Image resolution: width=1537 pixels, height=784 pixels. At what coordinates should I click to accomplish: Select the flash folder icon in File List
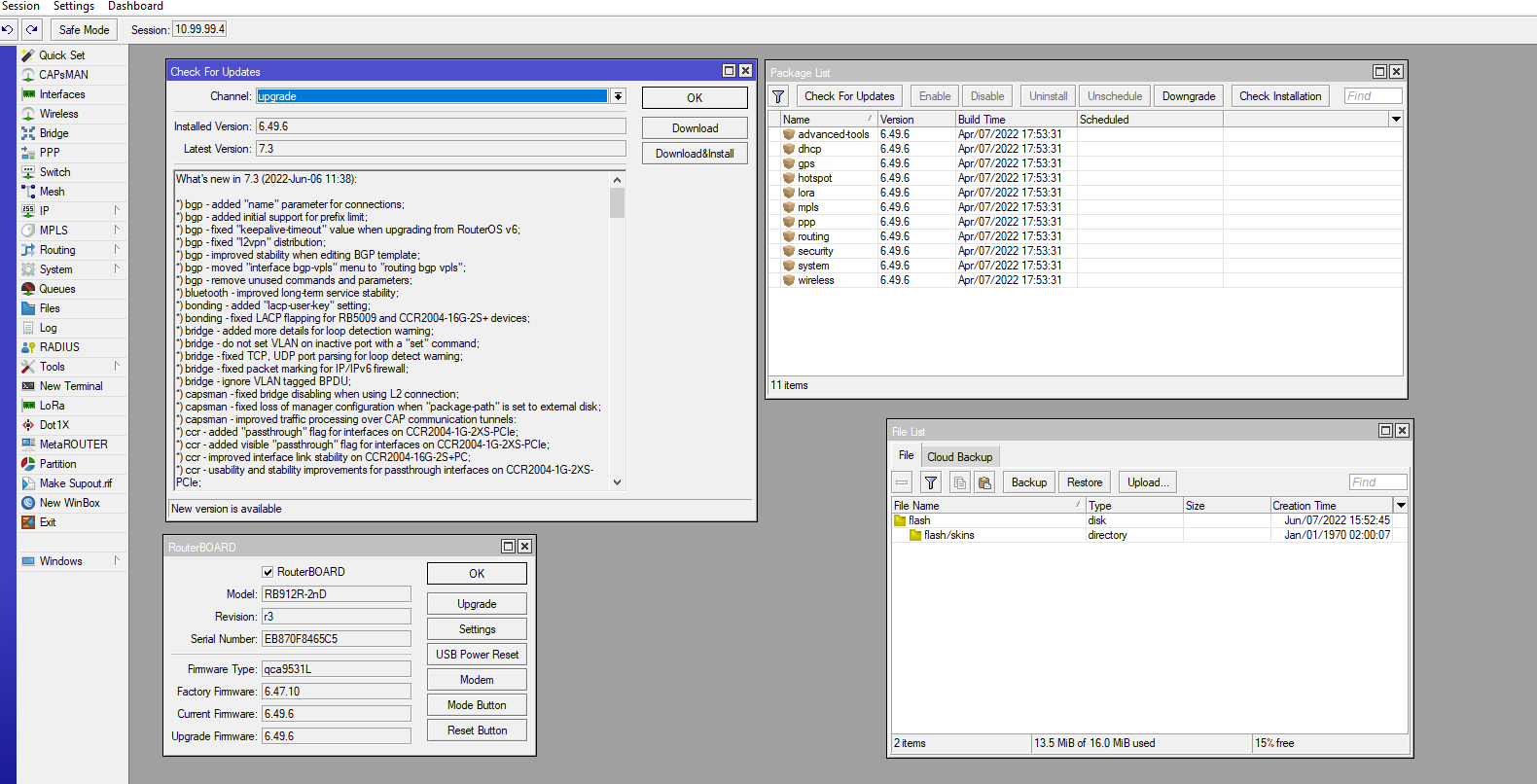pyautogui.click(x=900, y=520)
